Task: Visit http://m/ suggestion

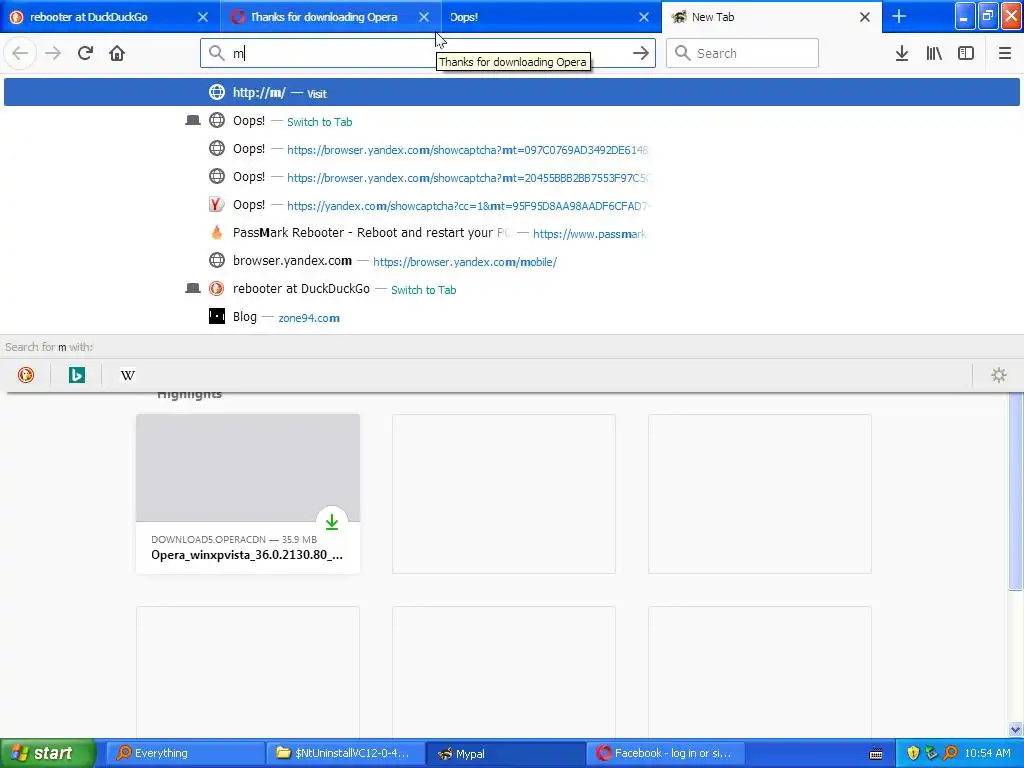Action: coord(511,92)
